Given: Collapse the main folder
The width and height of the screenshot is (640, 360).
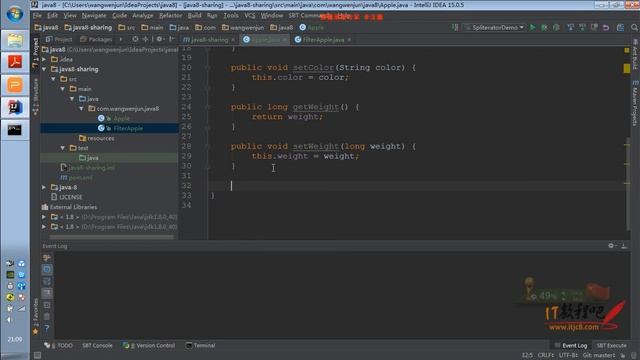Looking at the screenshot, I should (x=63, y=89).
